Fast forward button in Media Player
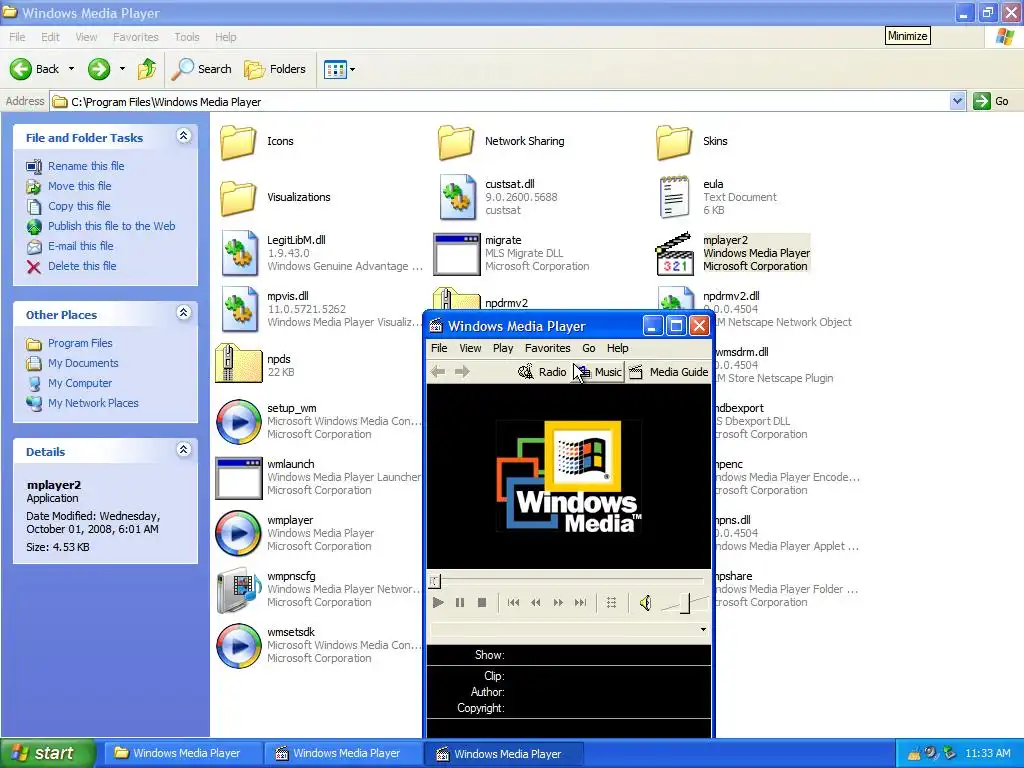1024x768 pixels. (558, 603)
